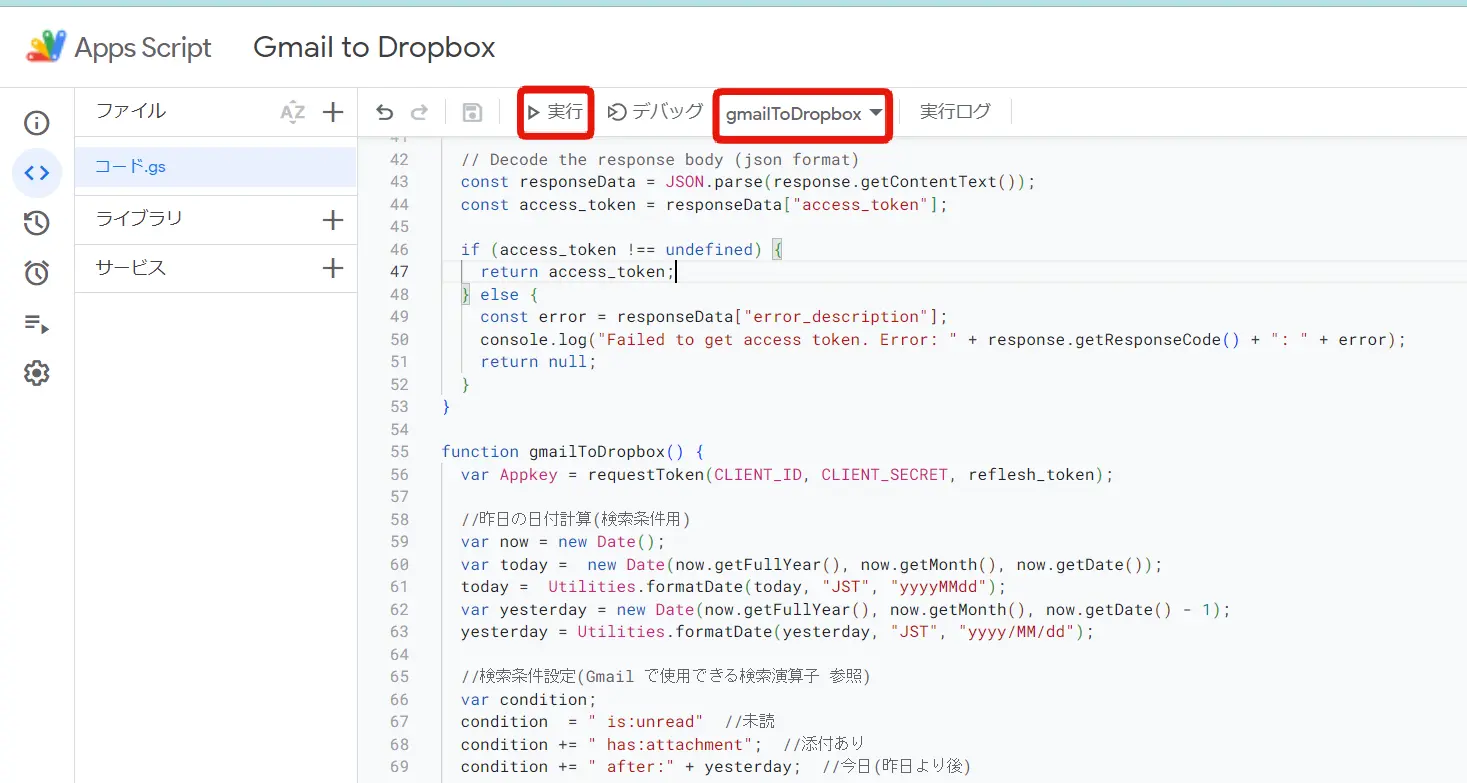Click the var now = new Date(); line
This screenshot has height=783, width=1467.
[563, 542]
